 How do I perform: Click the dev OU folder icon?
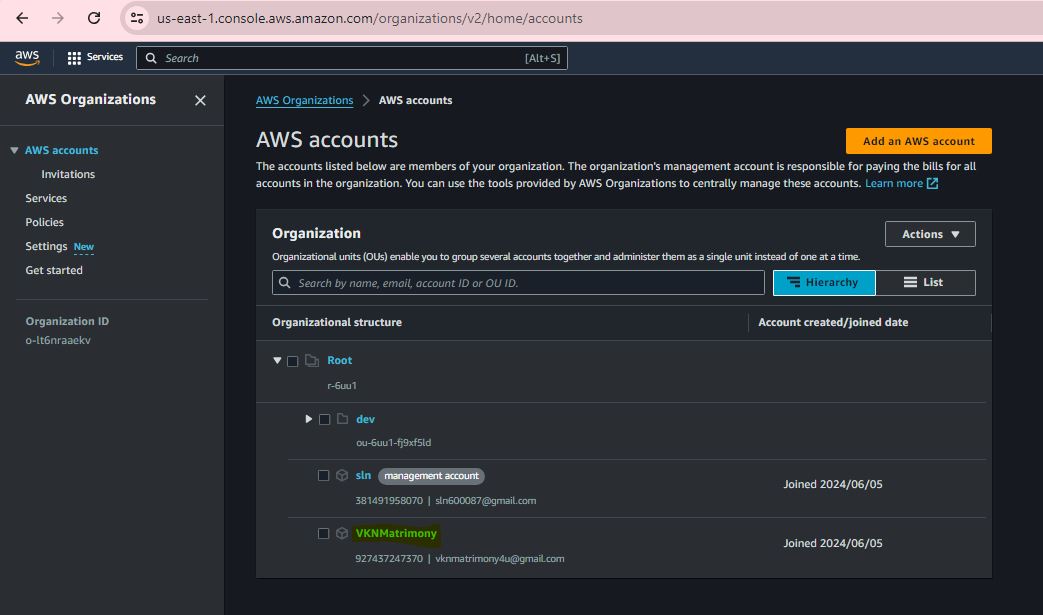coord(342,419)
